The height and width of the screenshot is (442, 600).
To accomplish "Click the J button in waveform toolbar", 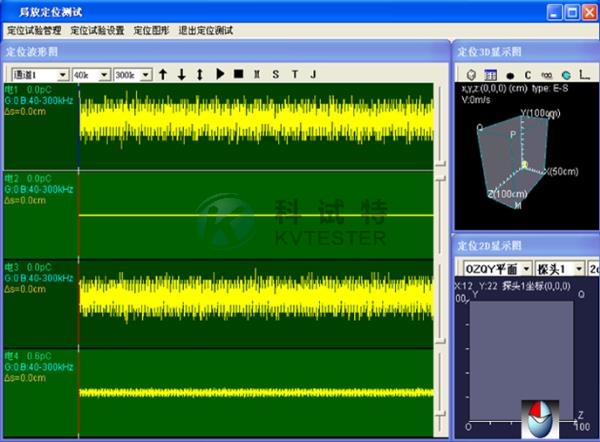I will click(312, 74).
